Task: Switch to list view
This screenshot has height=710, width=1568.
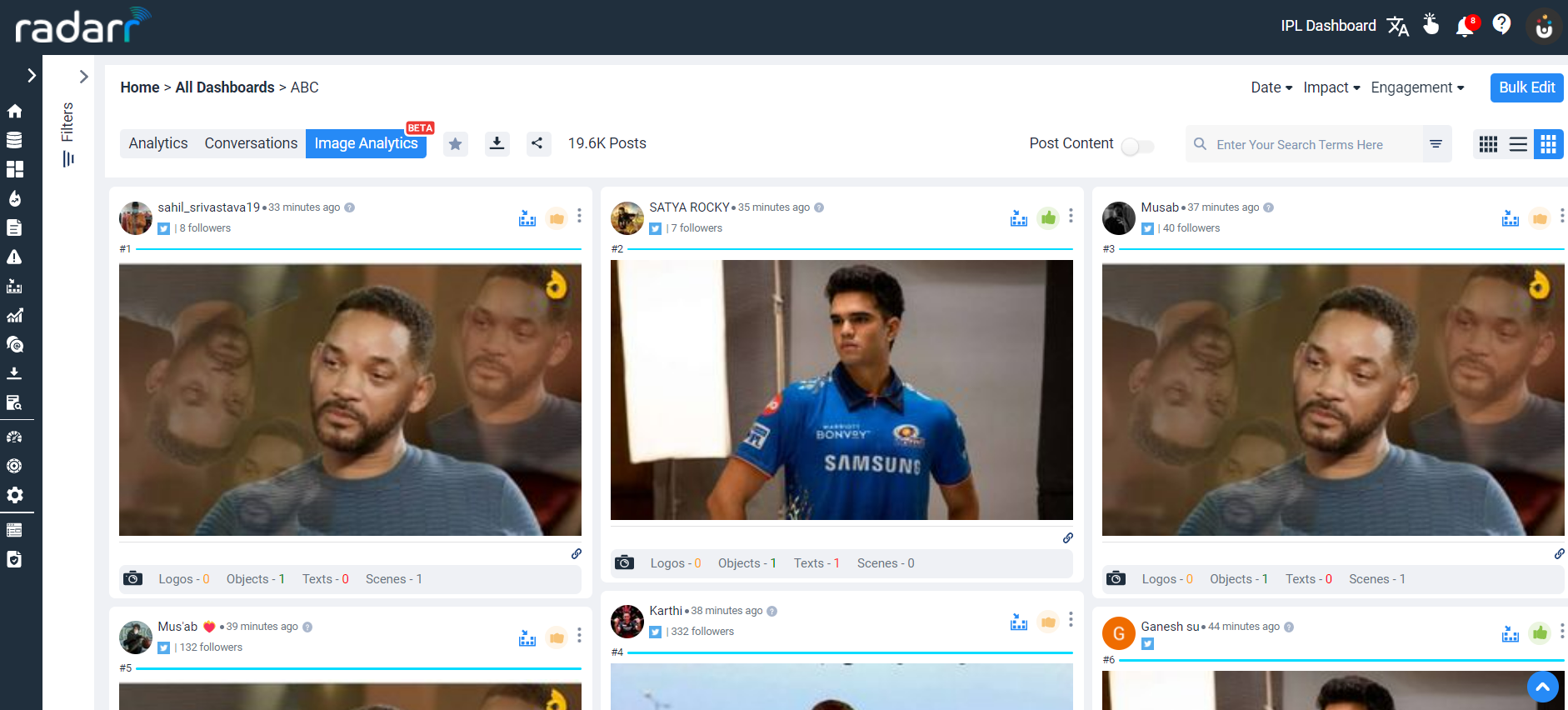Action: pyautogui.click(x=1518, y=144)
